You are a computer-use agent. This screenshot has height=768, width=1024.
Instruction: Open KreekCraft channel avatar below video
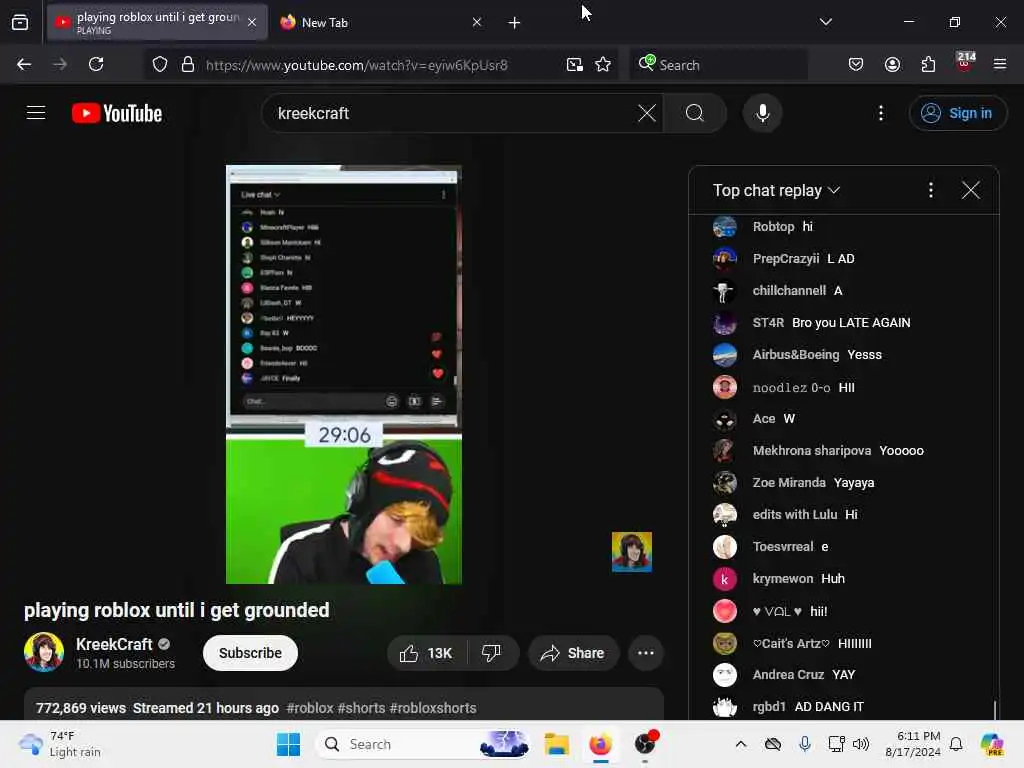(x=44, y=652)
